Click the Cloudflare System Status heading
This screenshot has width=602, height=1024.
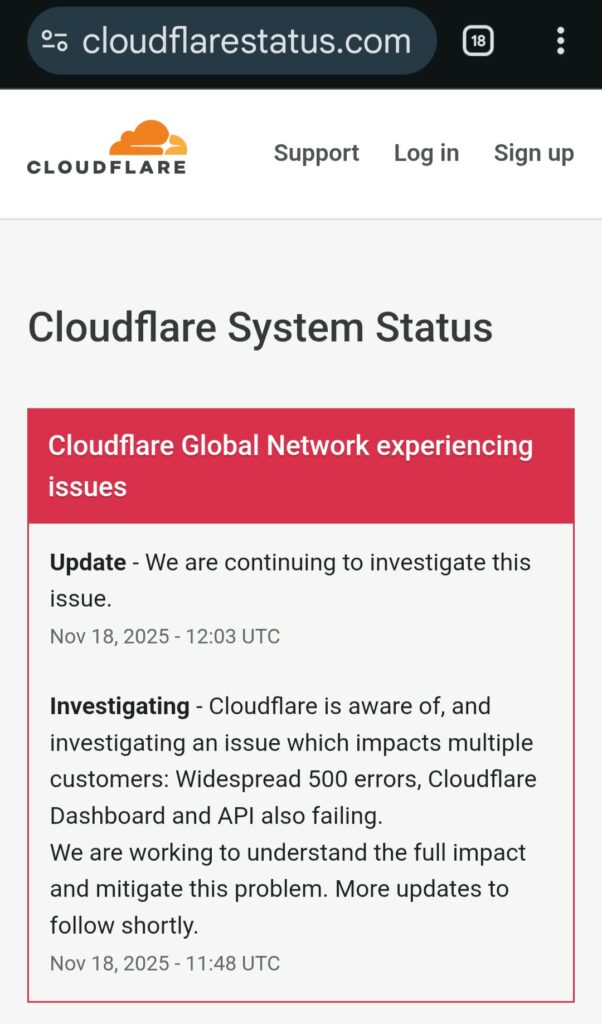click(x=260, y=327)
